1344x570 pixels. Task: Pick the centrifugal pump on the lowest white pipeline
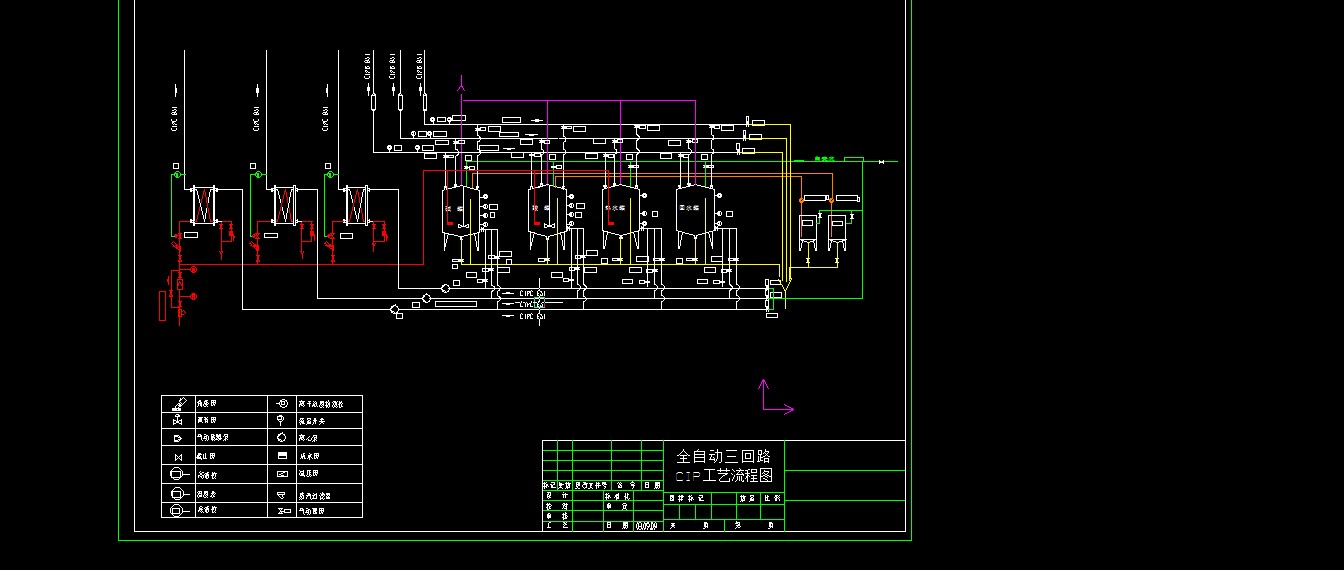(x=394, y=310)
